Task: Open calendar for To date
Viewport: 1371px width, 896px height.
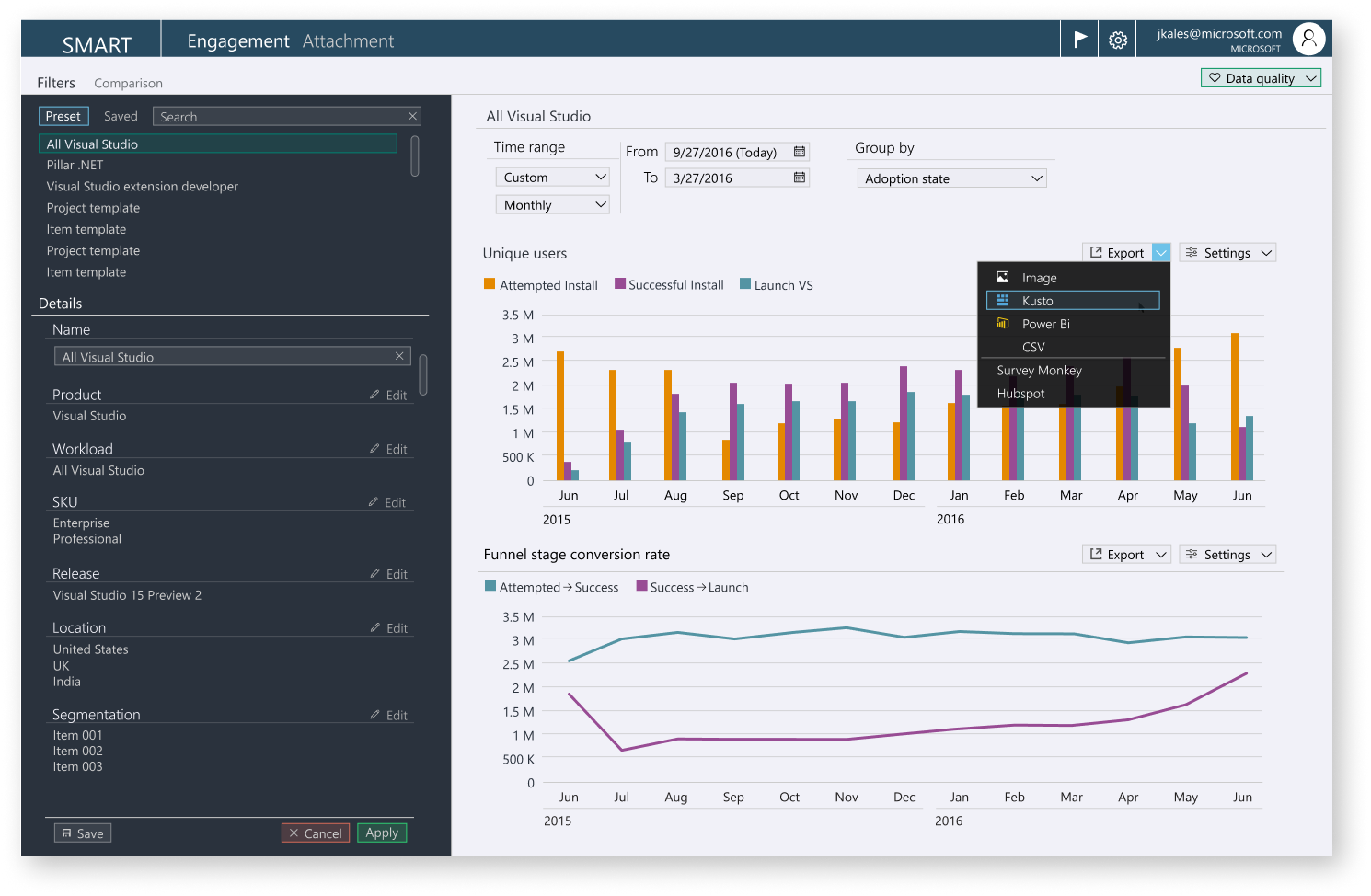Action: tap(800, 178)
